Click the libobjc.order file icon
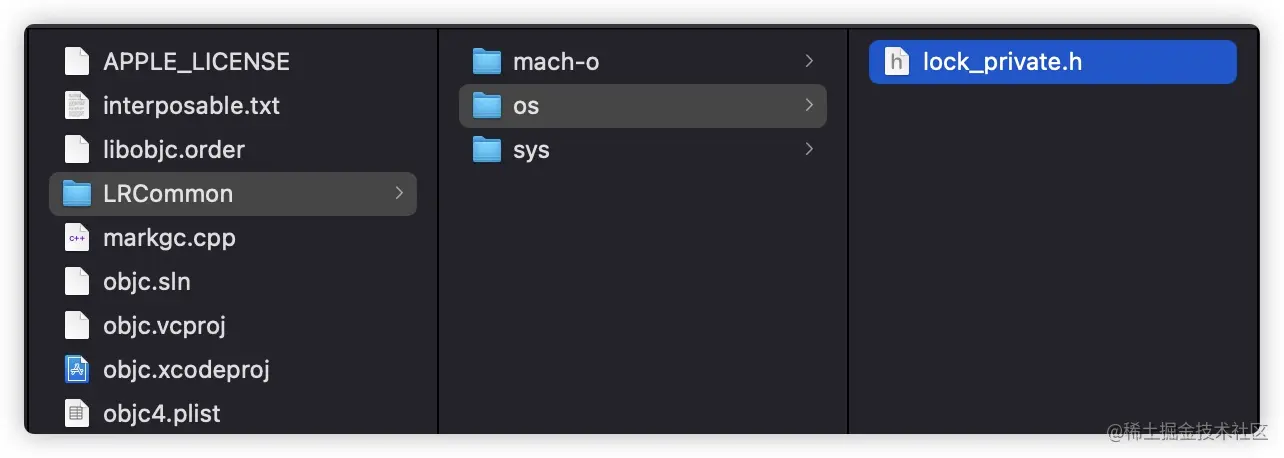Viewport: 1284px width, 458px height. [77, 150]
